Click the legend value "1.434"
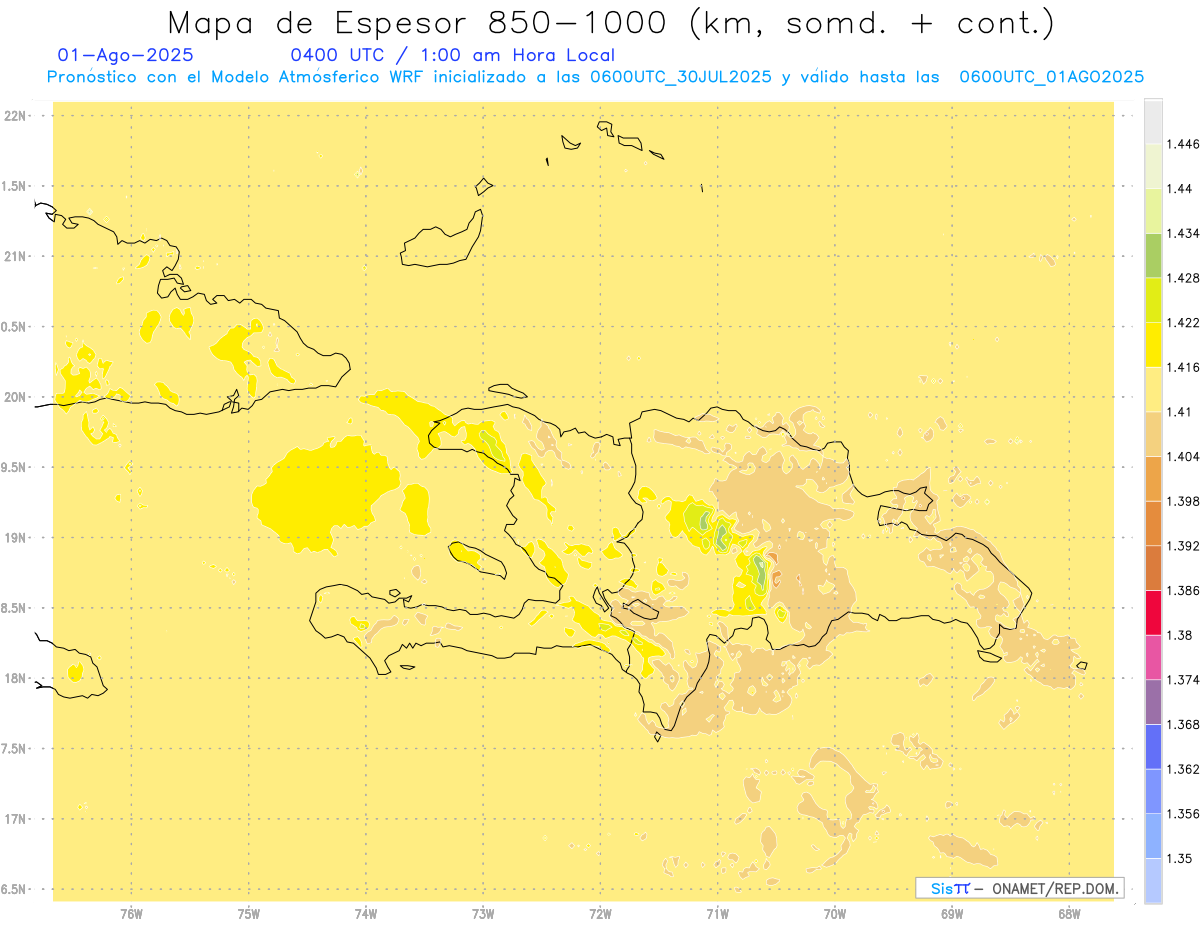The height and width of the screenshot is (927, 1200). point(1182,233)
